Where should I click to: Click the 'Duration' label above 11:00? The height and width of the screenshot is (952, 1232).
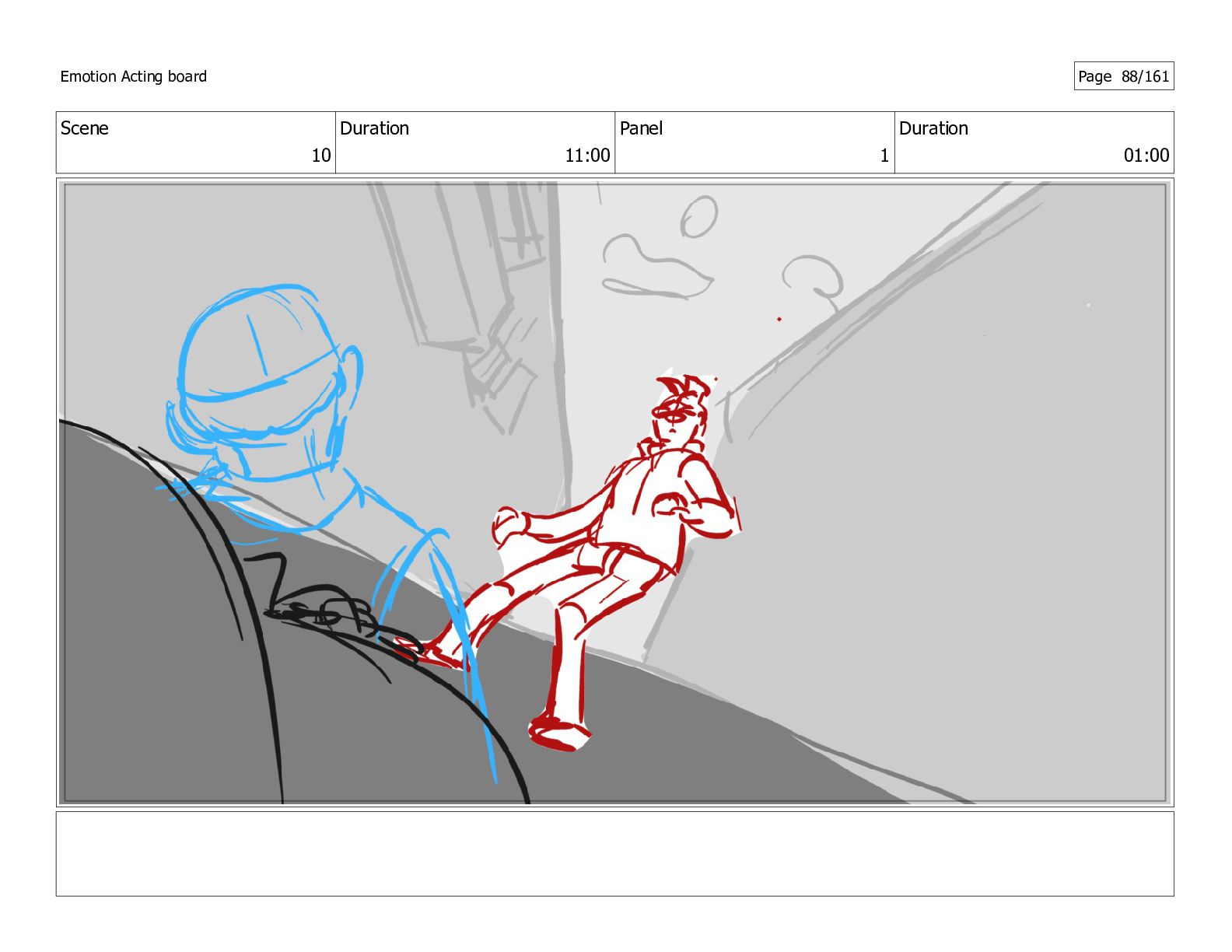tap(375, 128)
